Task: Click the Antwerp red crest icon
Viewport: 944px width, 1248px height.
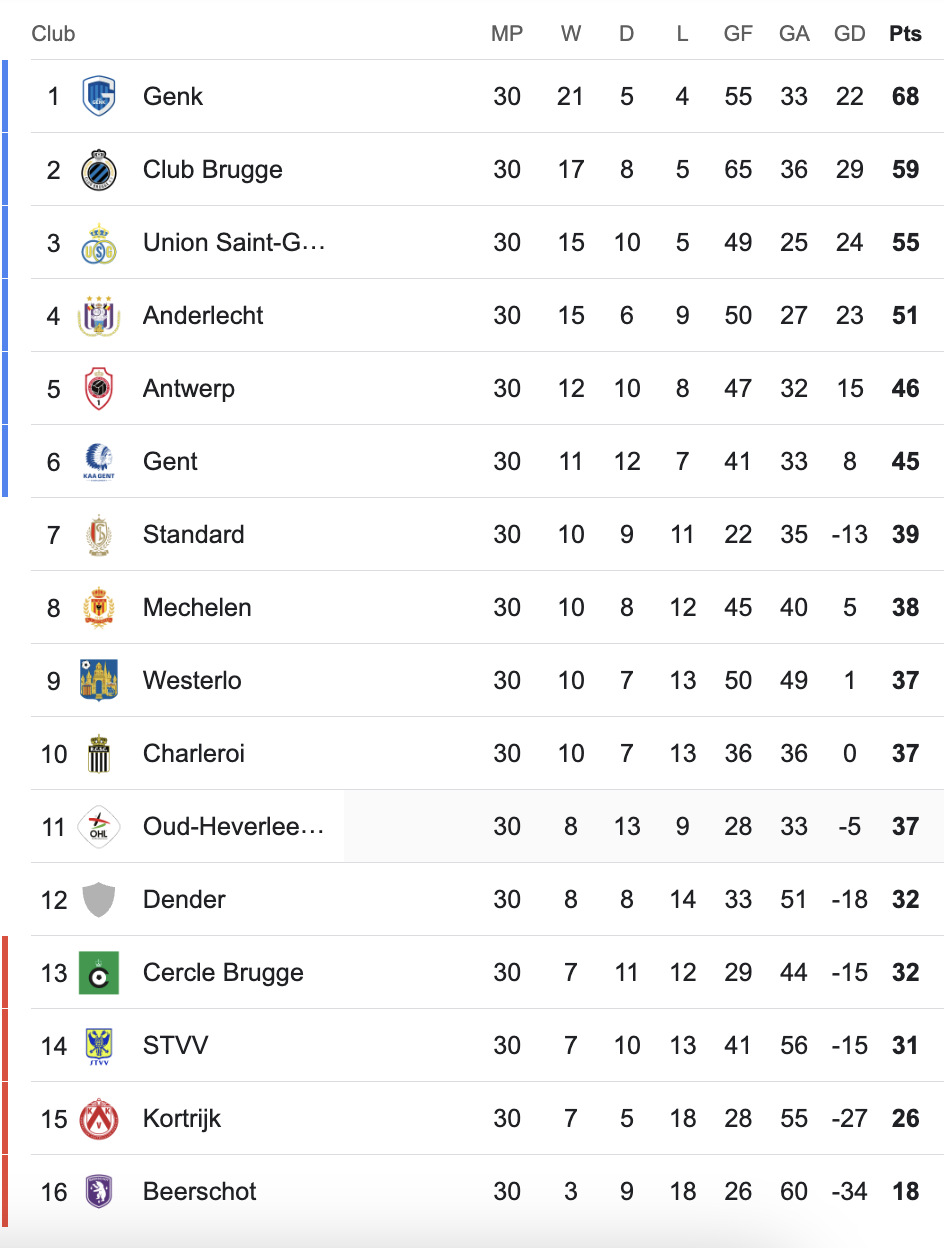Action: [99, 388]
